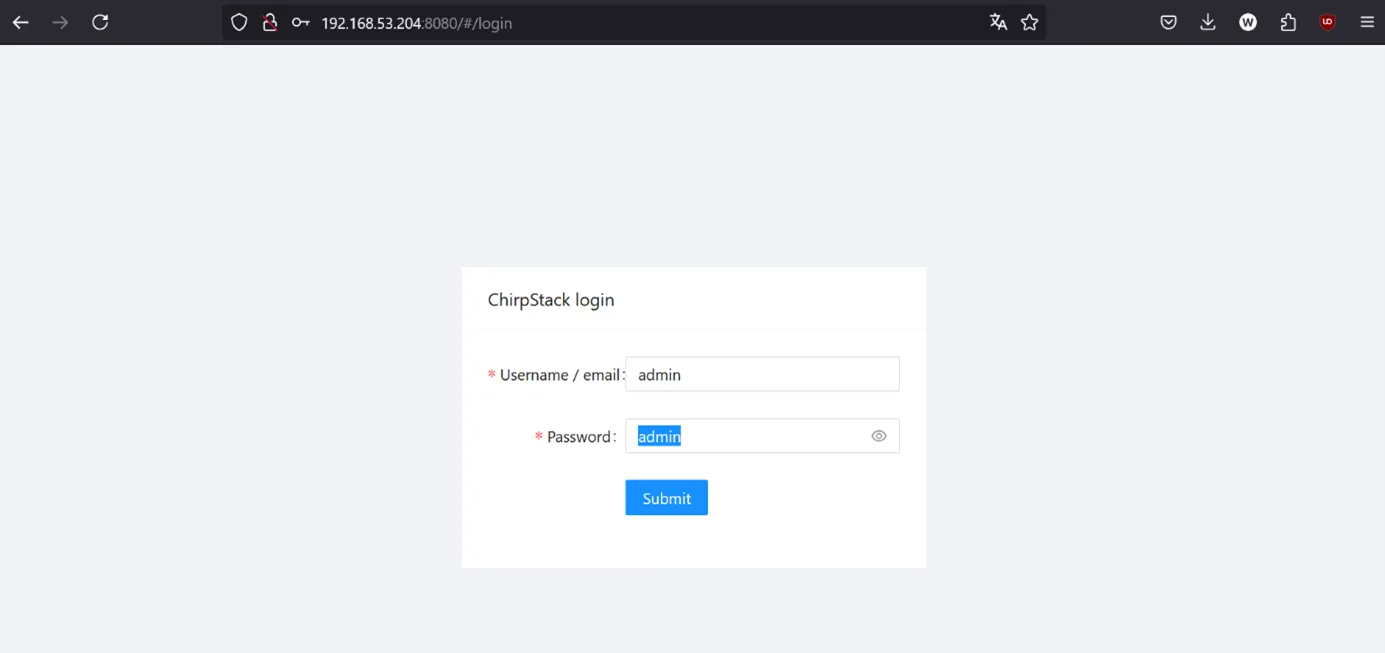This screenshot has height=653, width=1385.
Task: Click the Password field label
Action: (580, 437)
